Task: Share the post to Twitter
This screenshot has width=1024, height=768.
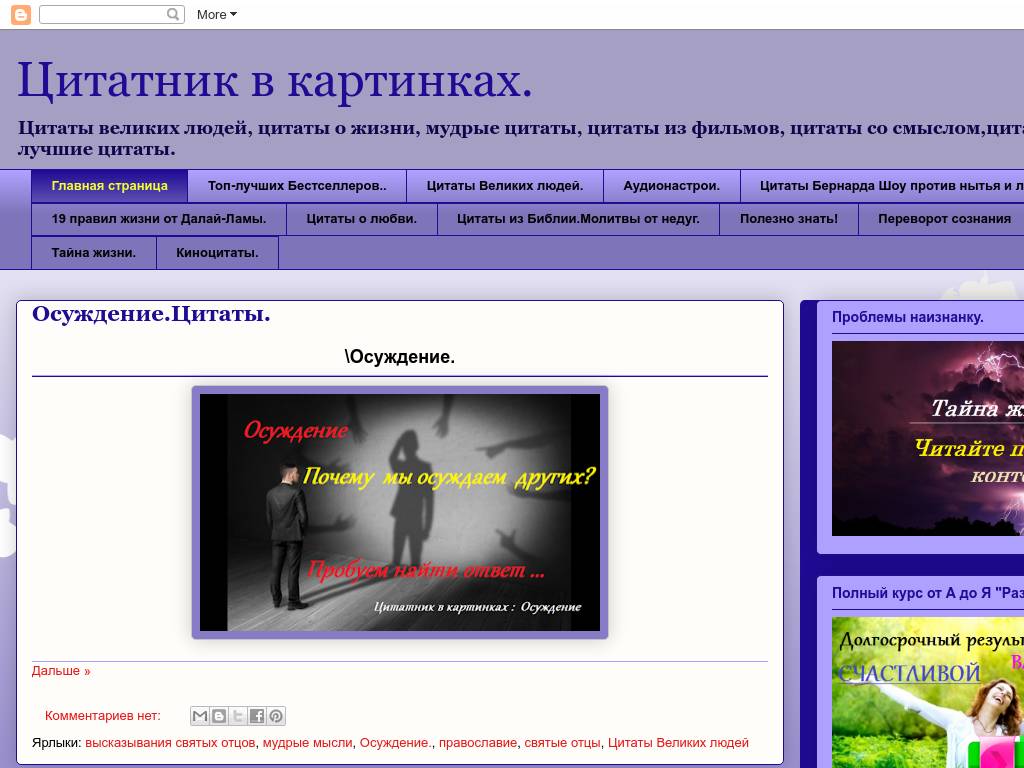Action: [x=237, y=716]
